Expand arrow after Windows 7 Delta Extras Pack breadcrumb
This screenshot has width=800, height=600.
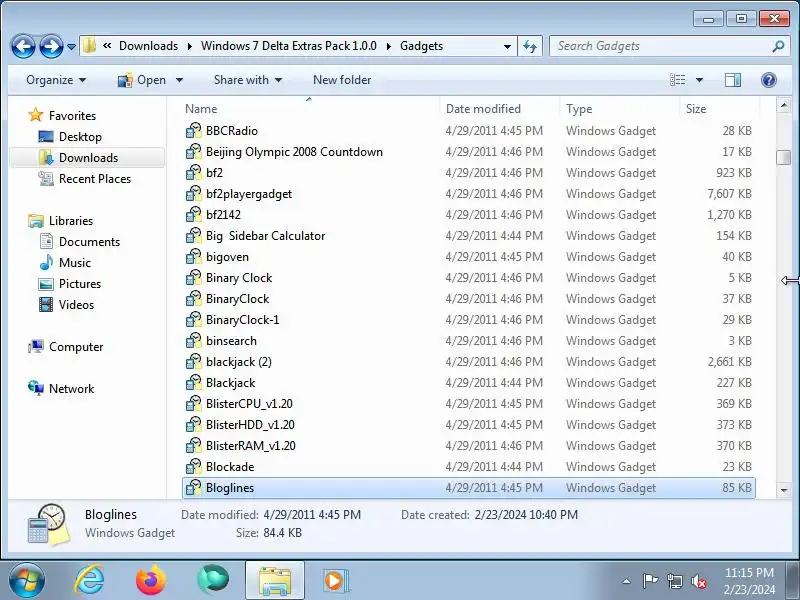pos(389,46)
